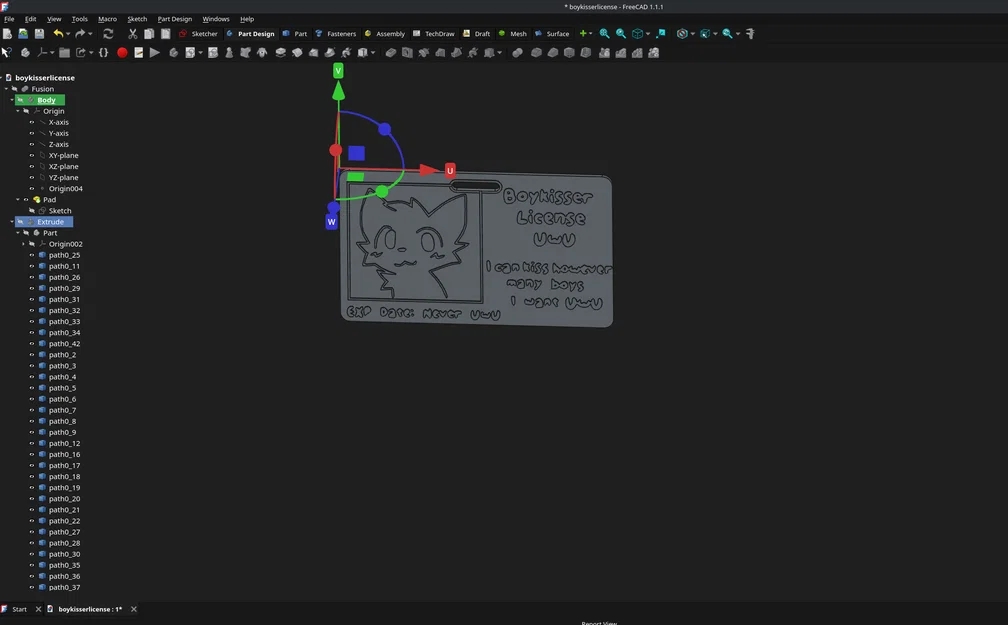Click the Copy icon

pos(149,33)
